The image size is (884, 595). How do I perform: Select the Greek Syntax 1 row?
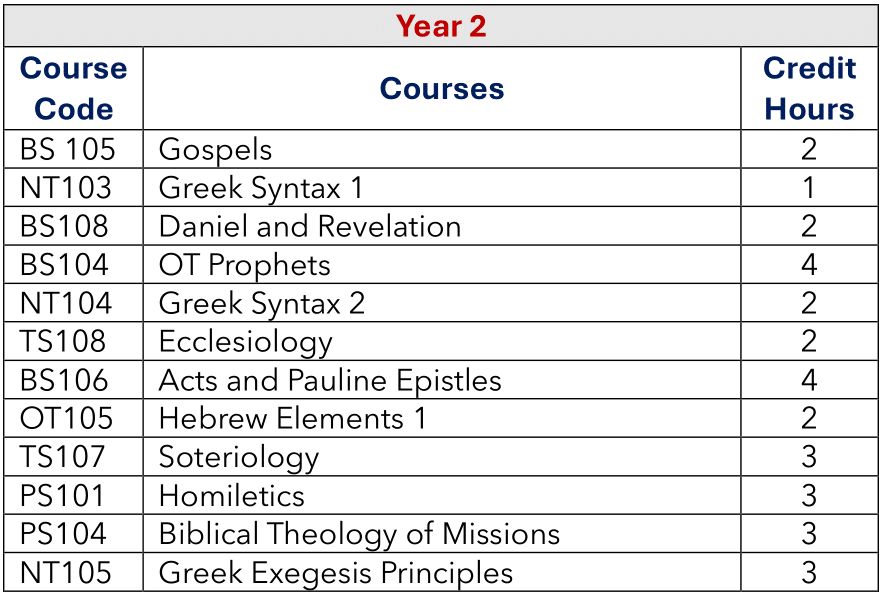point(441,187)
